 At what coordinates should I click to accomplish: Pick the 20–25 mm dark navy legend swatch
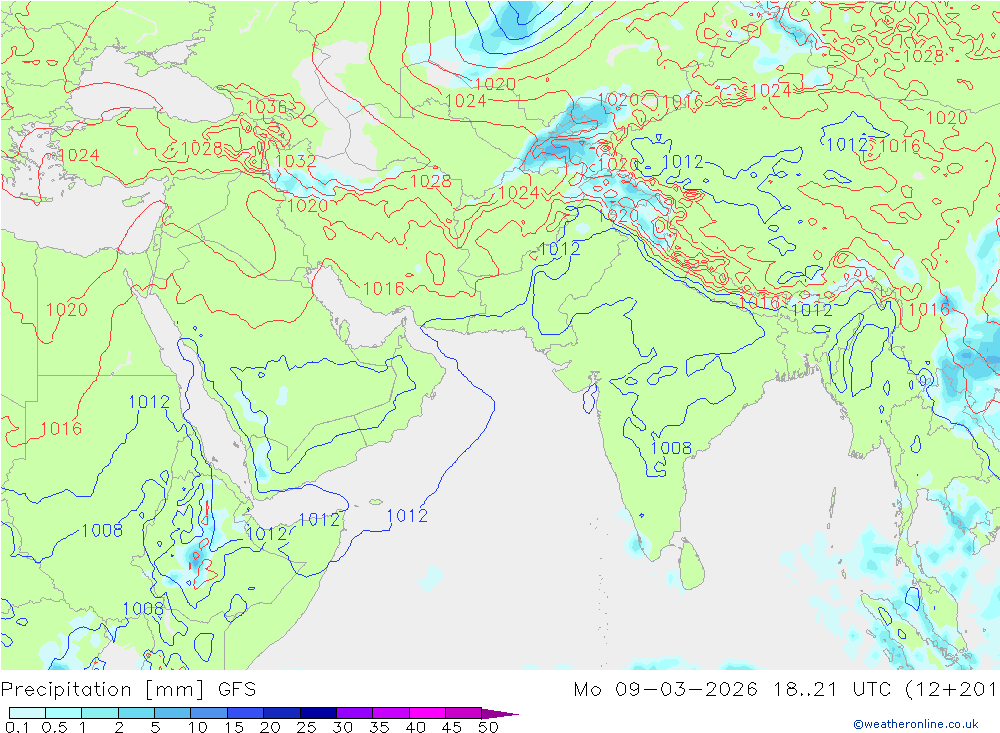(x=281, y=713)
